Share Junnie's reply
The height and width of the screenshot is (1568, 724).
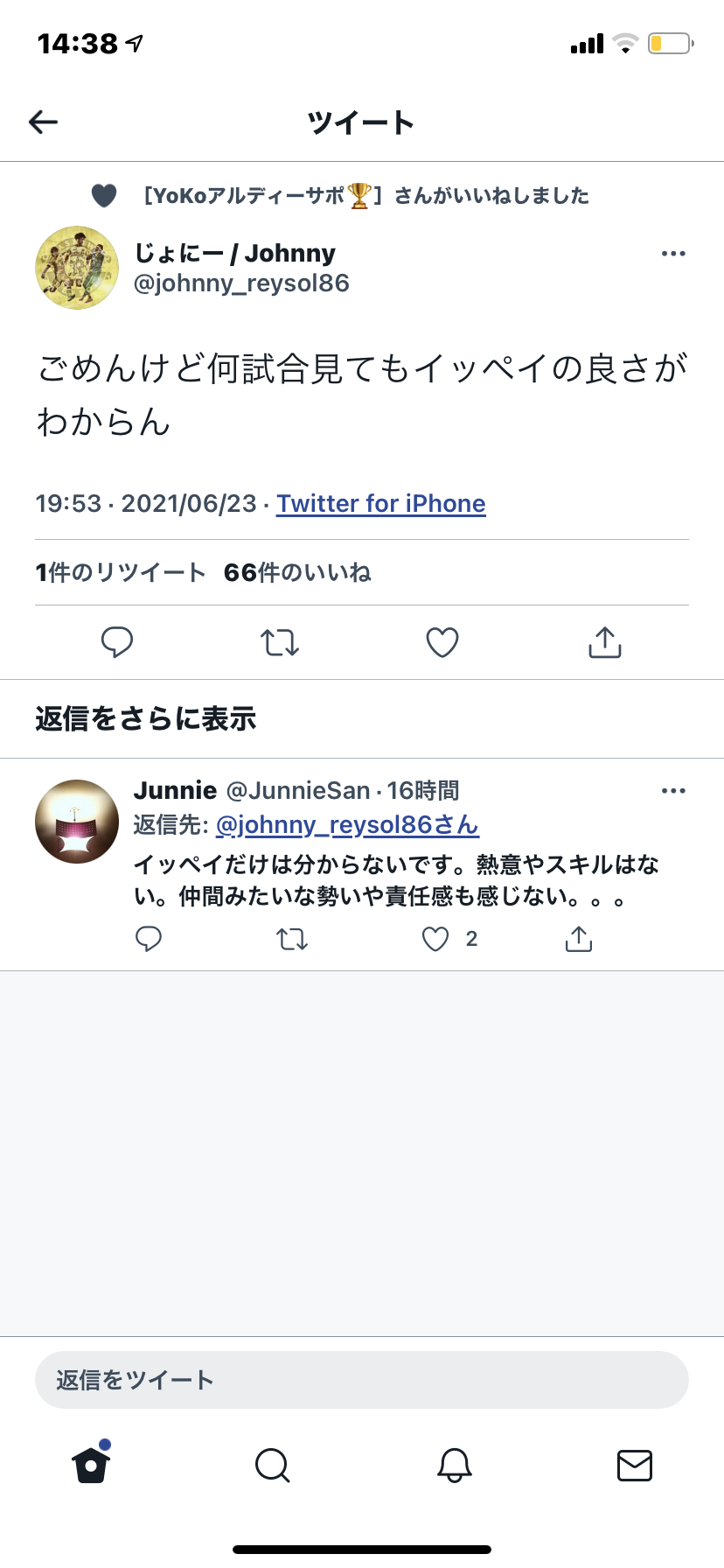[x=579, y=939]
